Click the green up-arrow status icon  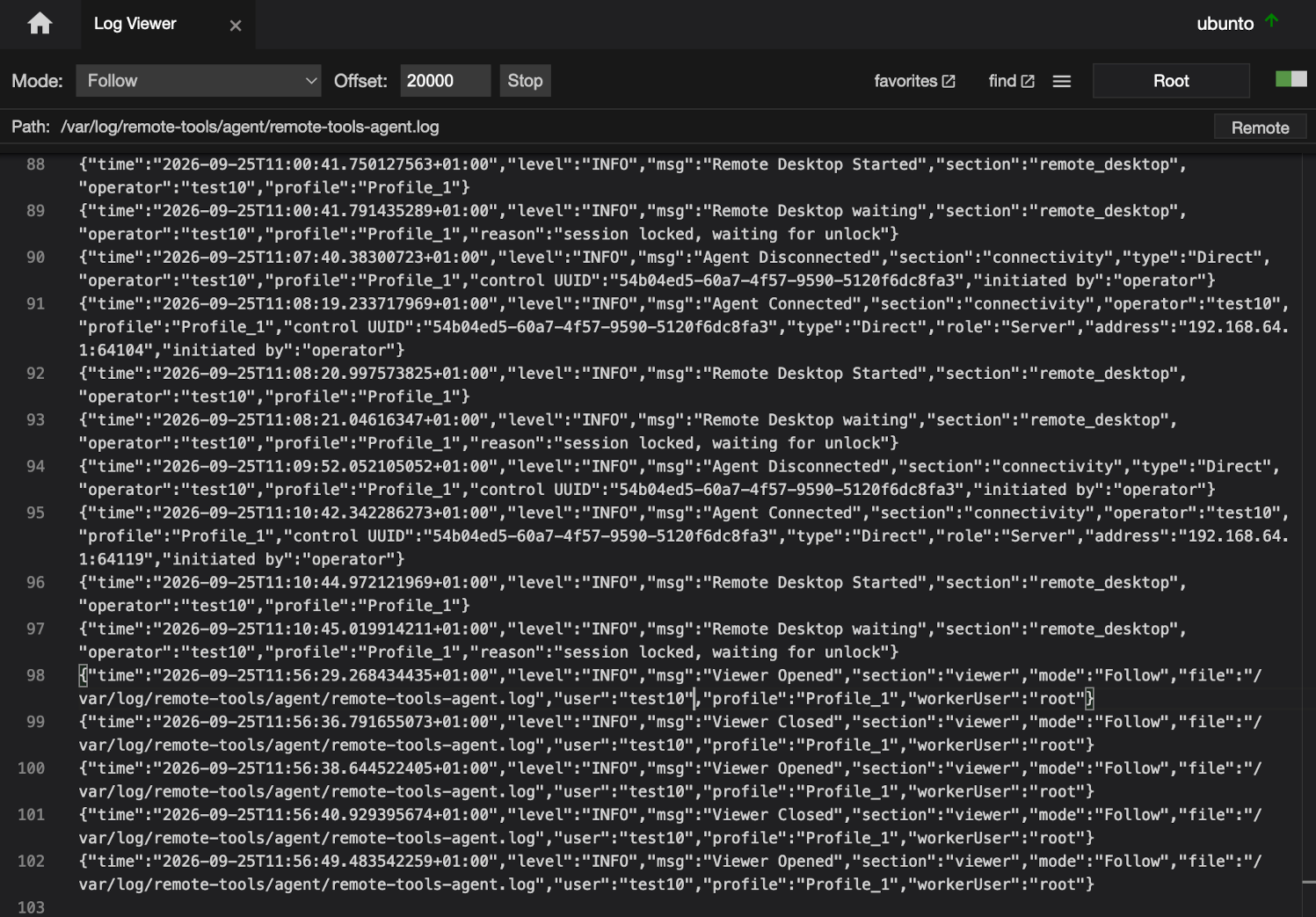pyautogui.click(x=1271, y=20)
